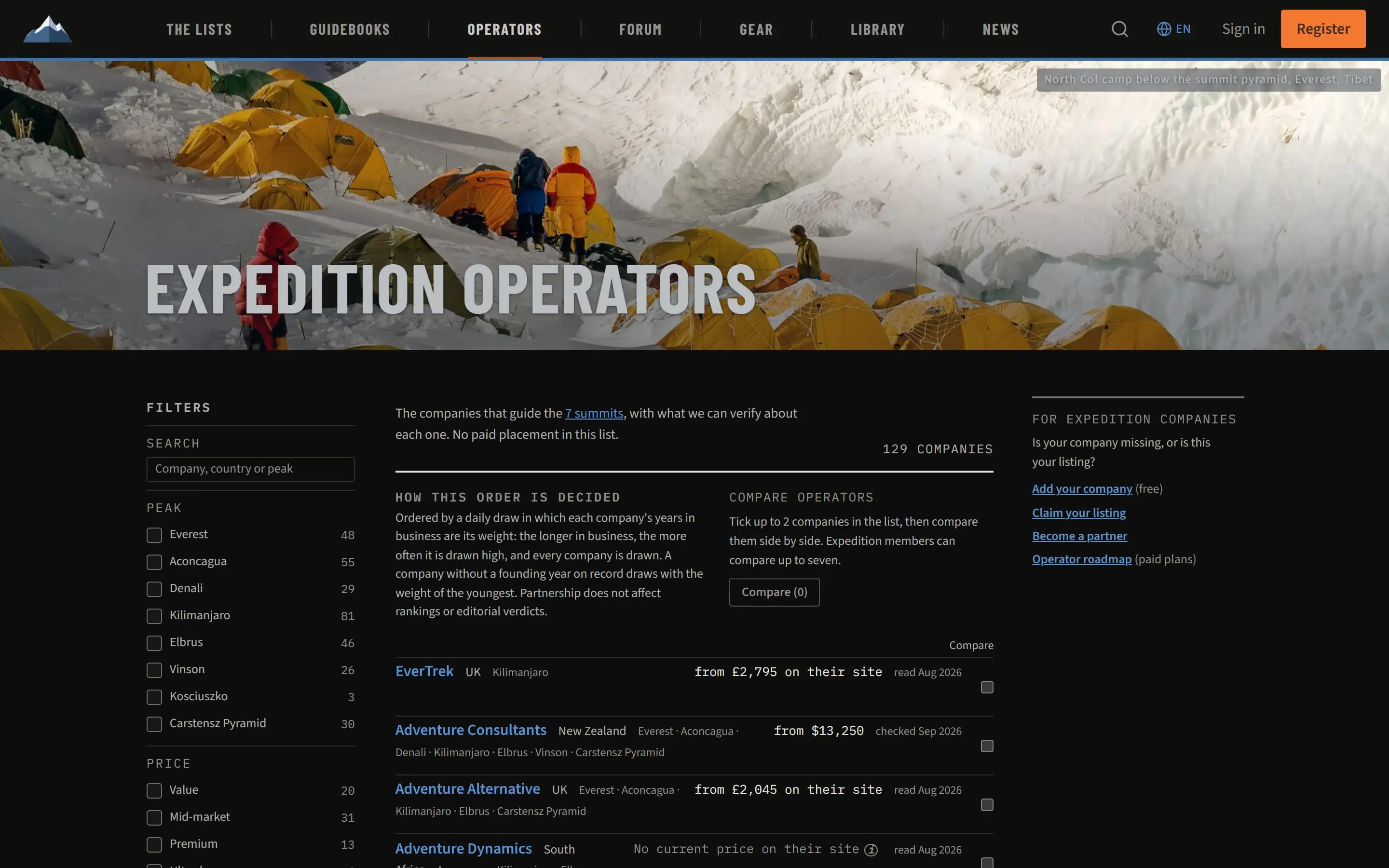
Task: Open the search magnifier icon
Action: click(1119, 29)
